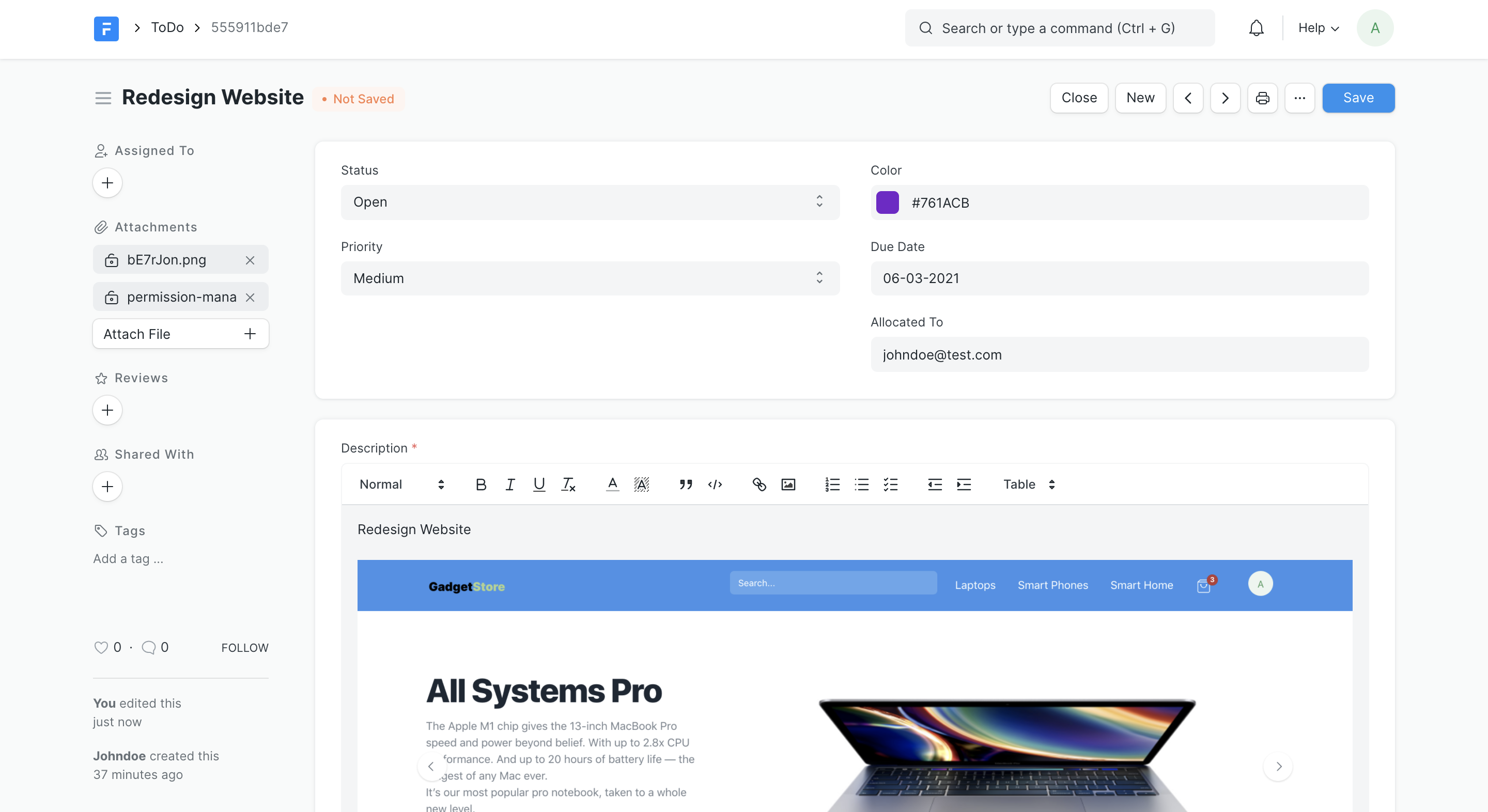The height and width of the screenshot is (812, 1488).
Task: Toggle bold formatting in the description editor
Action: pos(481,485)
